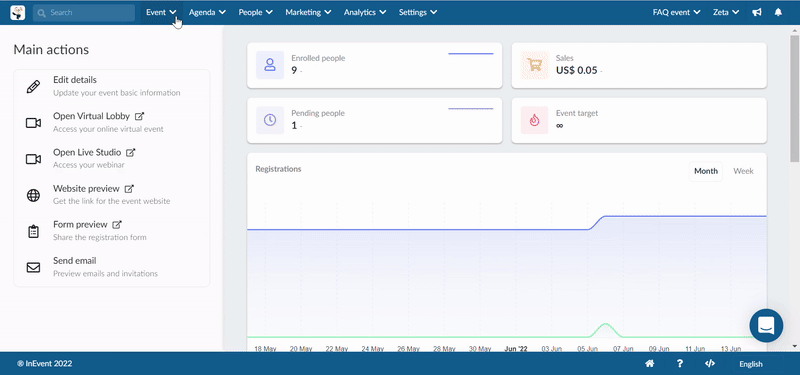This screenshot has height=375, width=800.
Task: Switch the chart to Month view
Action: point(706,171)
